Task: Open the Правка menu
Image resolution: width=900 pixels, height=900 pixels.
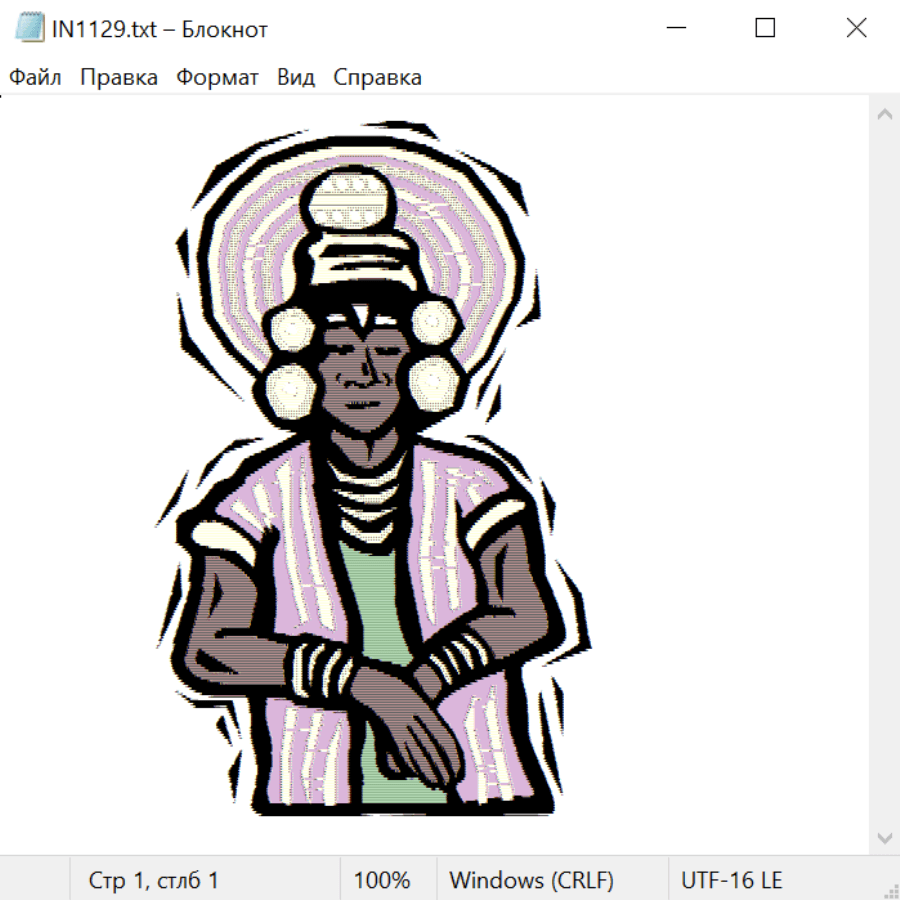Action: click(119, 78)
